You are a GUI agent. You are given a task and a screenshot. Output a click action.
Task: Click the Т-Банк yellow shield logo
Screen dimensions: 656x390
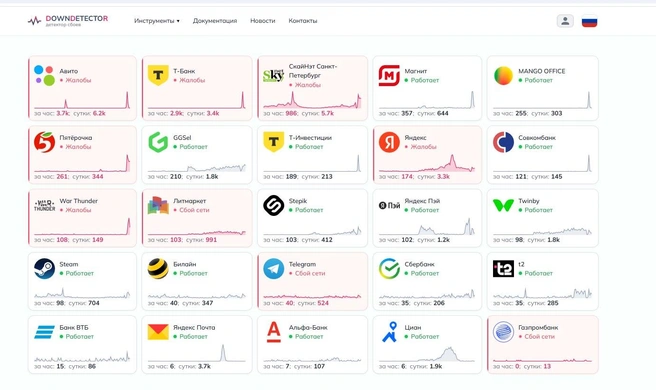[x=158, y=75]
